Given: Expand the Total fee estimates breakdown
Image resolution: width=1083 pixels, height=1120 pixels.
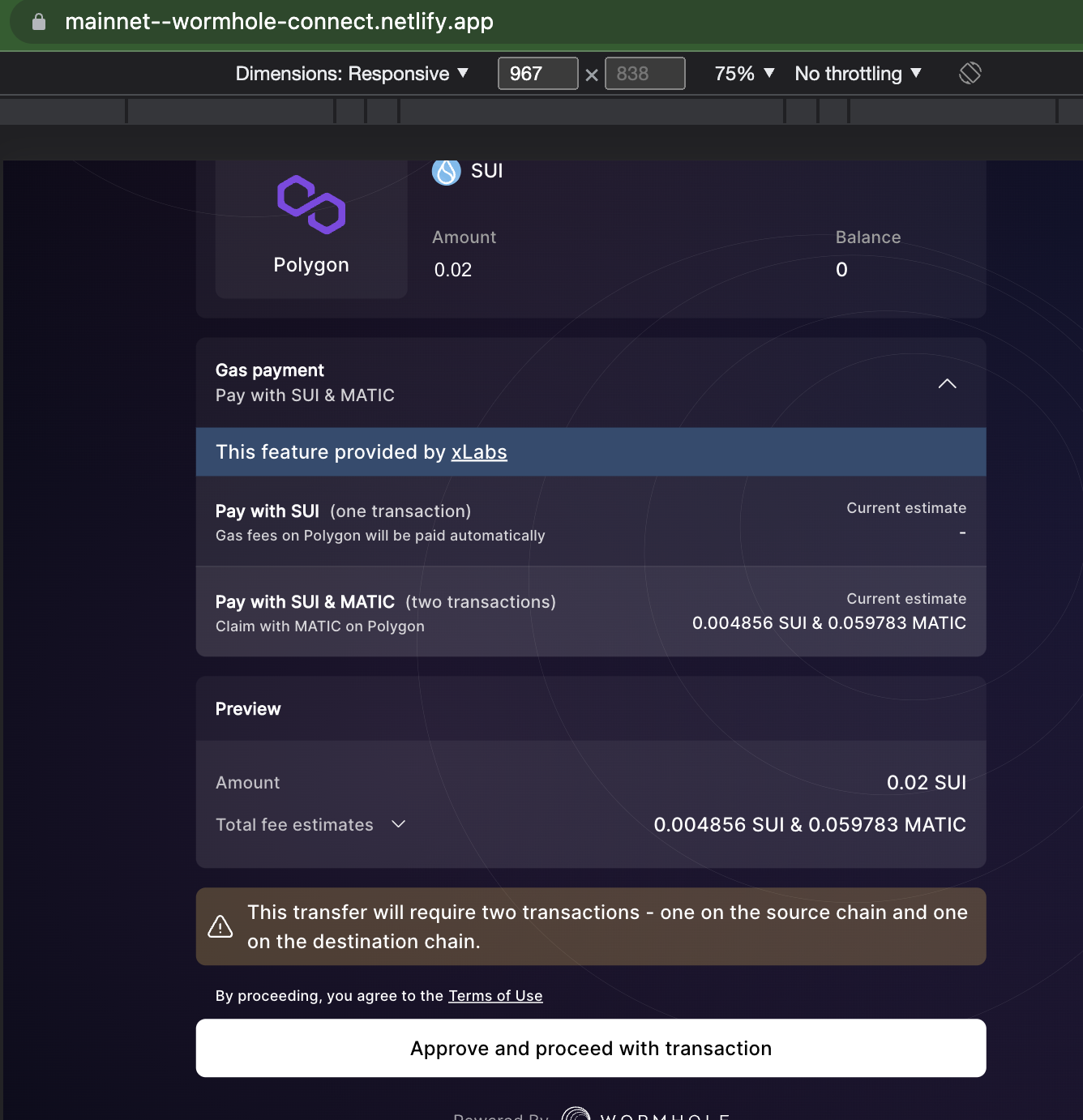Looking at the screenshot, I should coord(398,824).
